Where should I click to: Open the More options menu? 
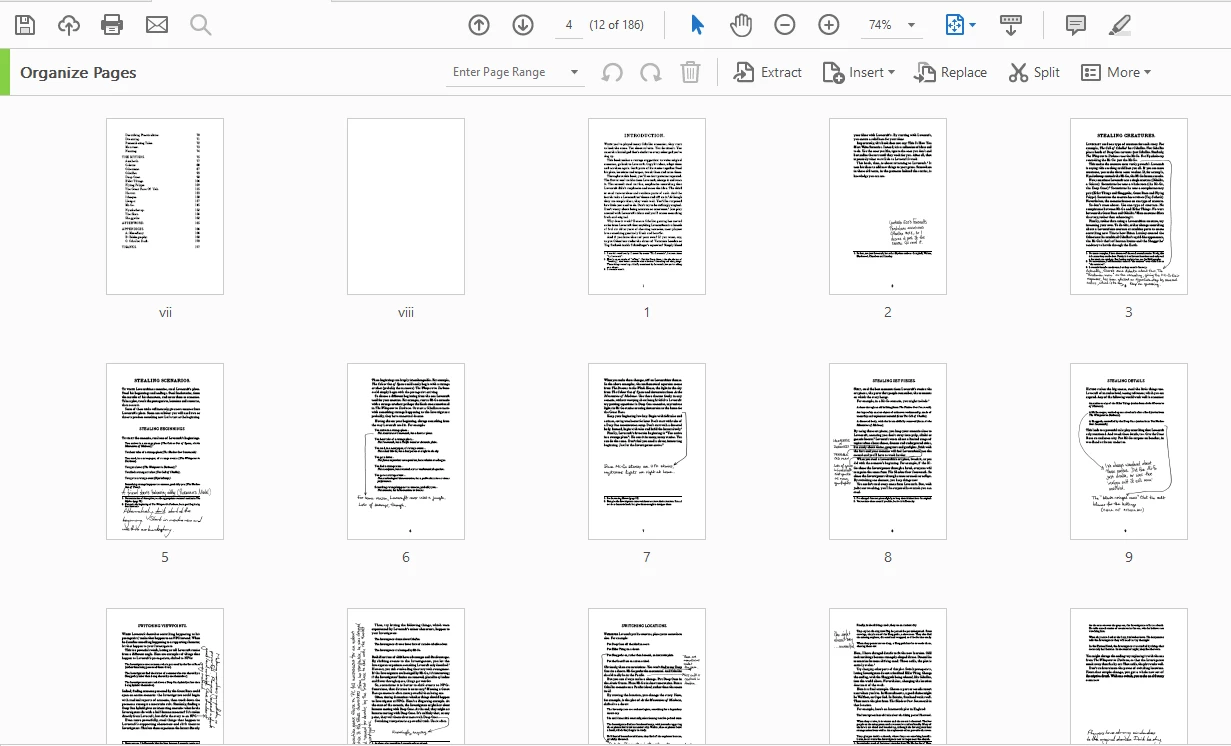[x=1116, y=72]
